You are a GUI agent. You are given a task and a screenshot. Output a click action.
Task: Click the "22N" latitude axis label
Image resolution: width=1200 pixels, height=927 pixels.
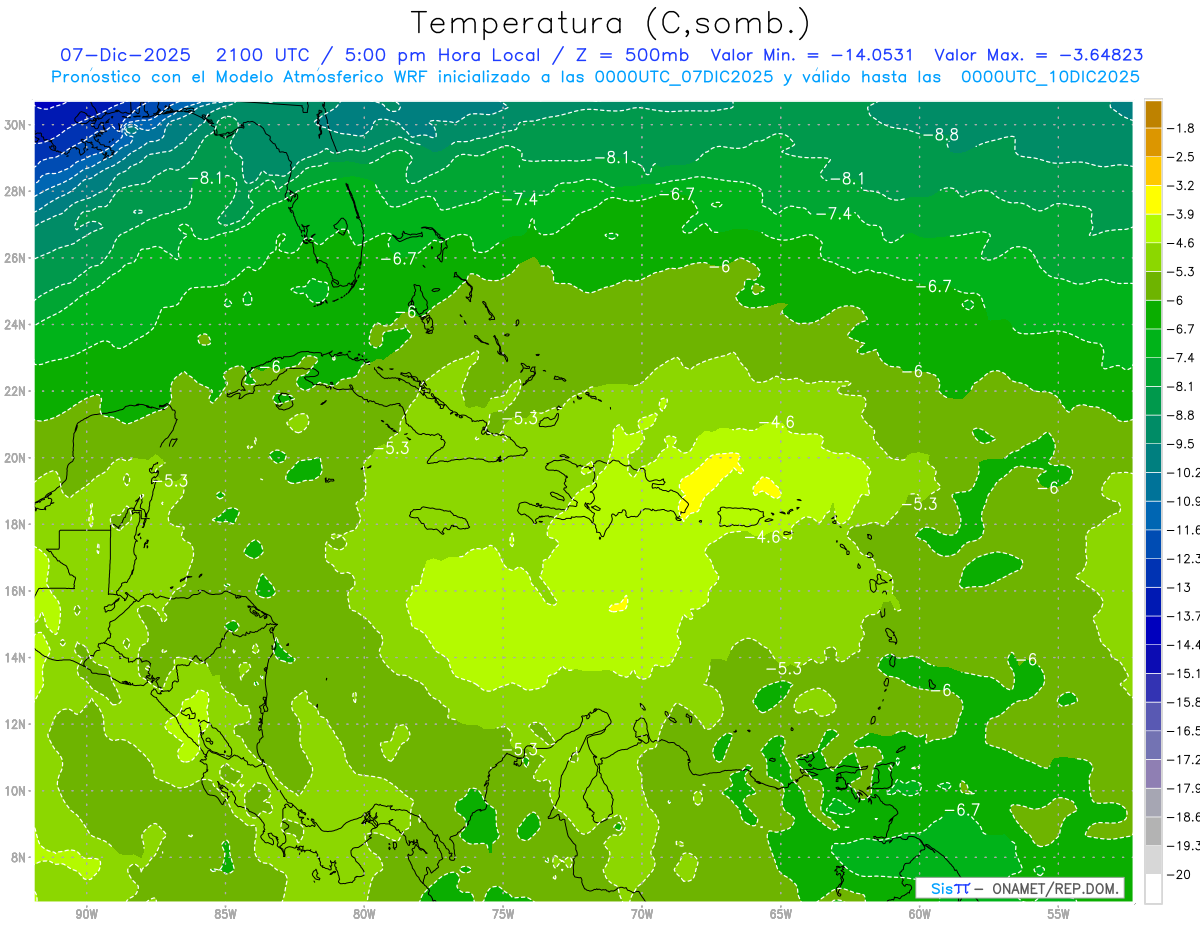[17, 391]
